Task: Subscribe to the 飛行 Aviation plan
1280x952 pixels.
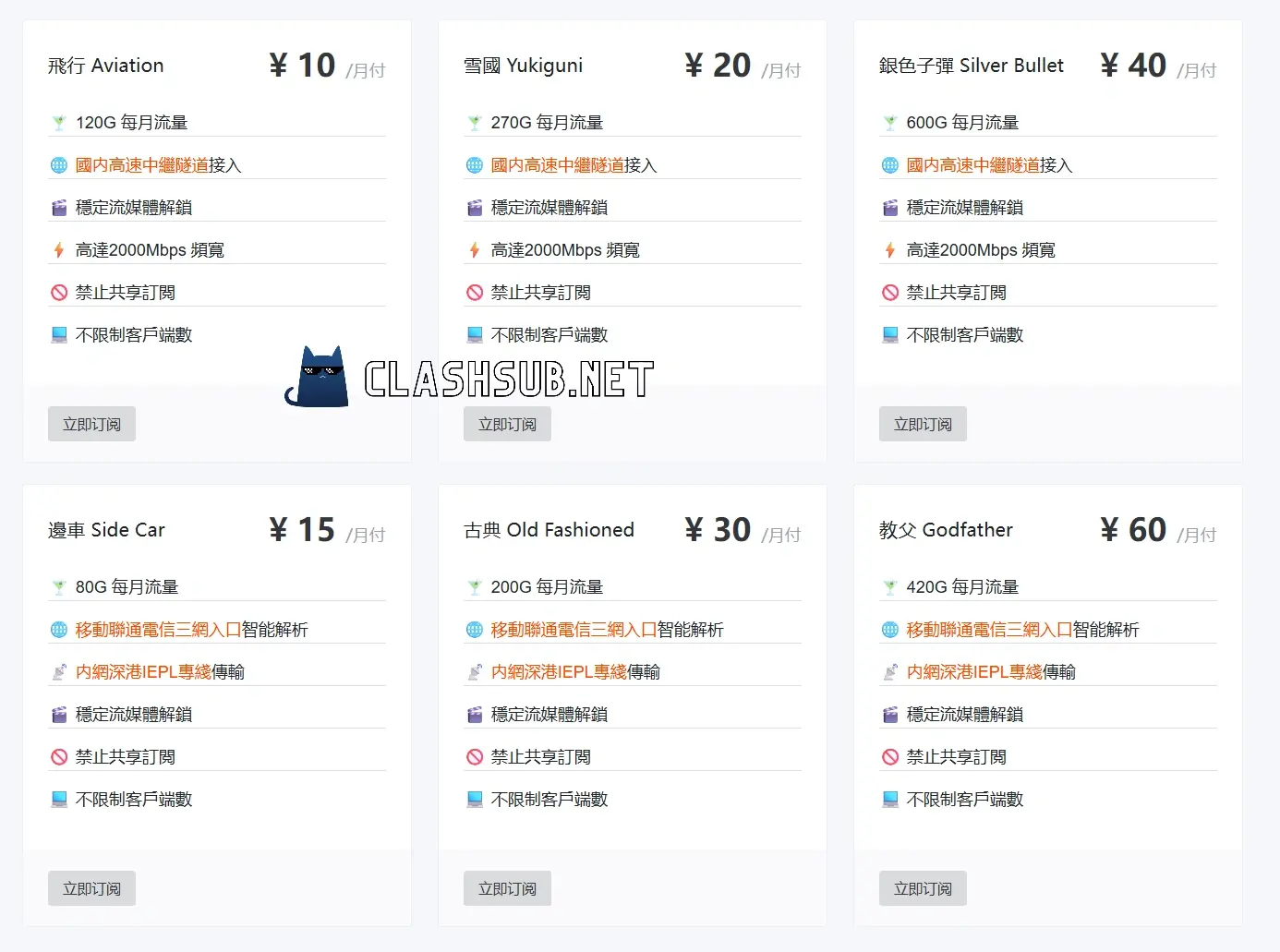Action: [x=91, y=424]
